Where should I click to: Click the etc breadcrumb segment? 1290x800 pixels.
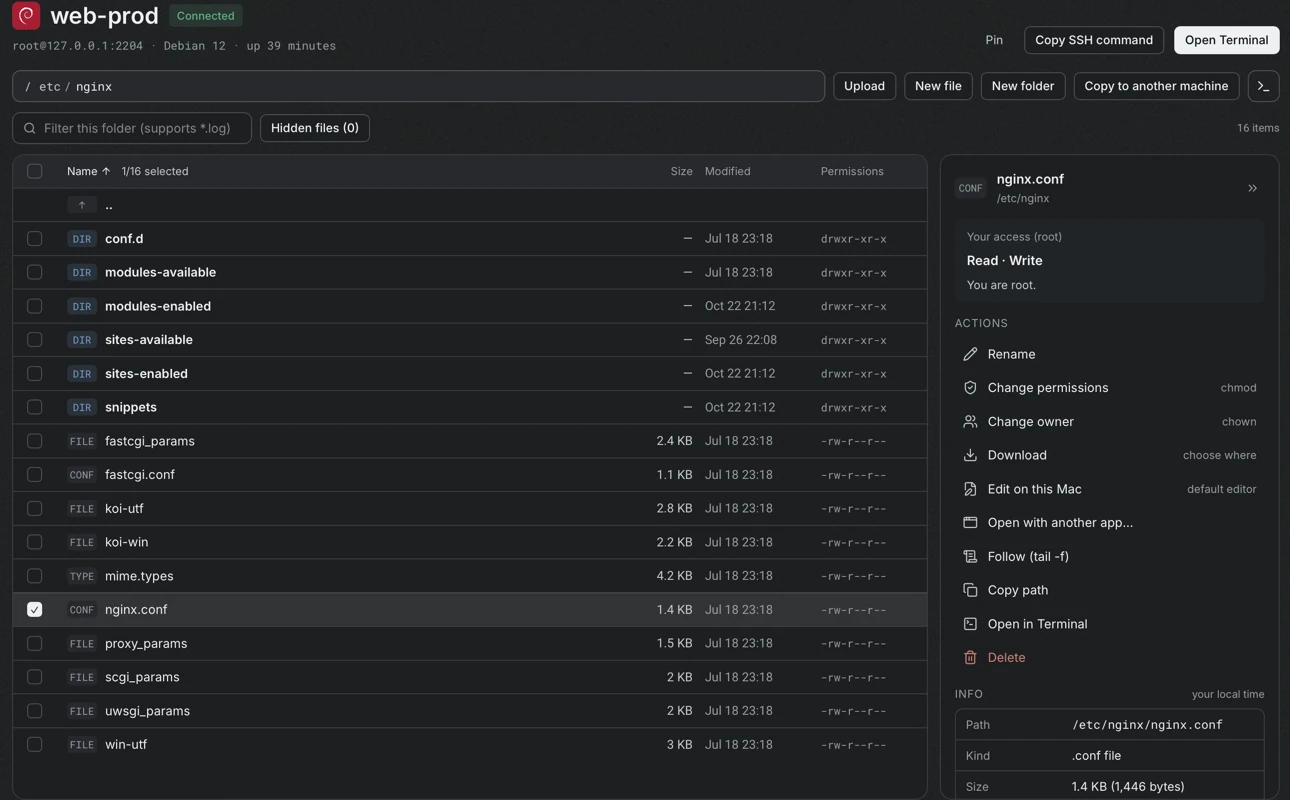coord(50,87)
